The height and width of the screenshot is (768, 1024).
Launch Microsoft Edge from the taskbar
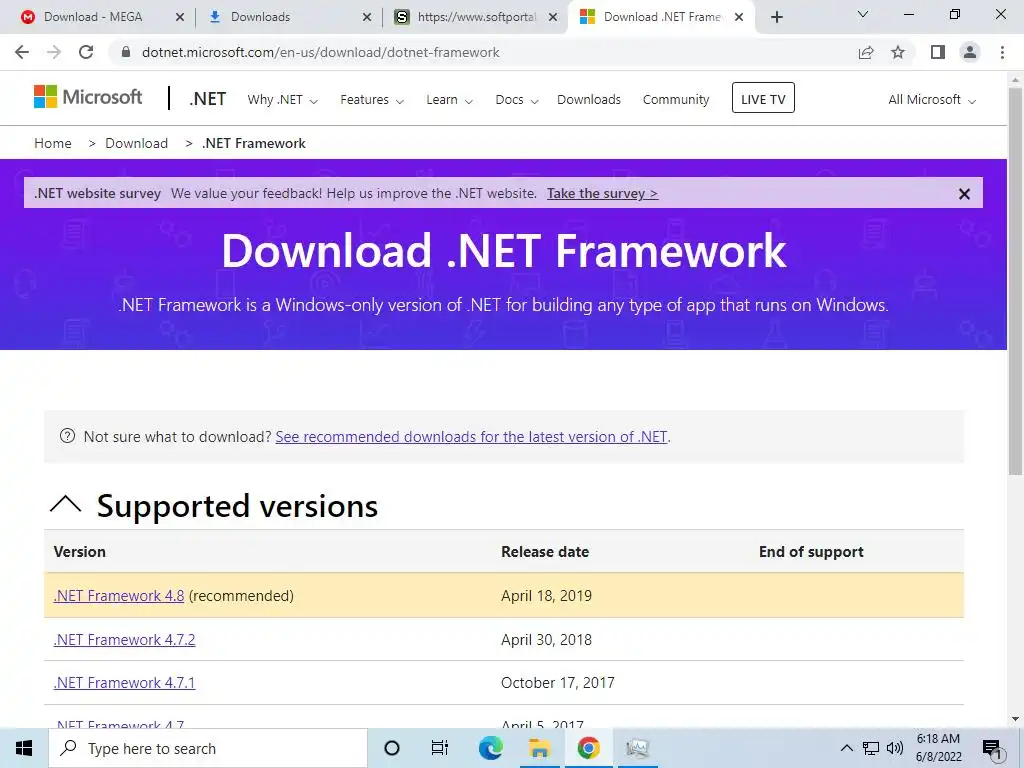click(490, 748)
